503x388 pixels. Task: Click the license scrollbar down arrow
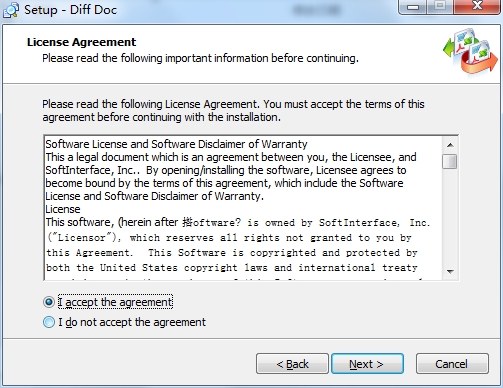(450, 272)
